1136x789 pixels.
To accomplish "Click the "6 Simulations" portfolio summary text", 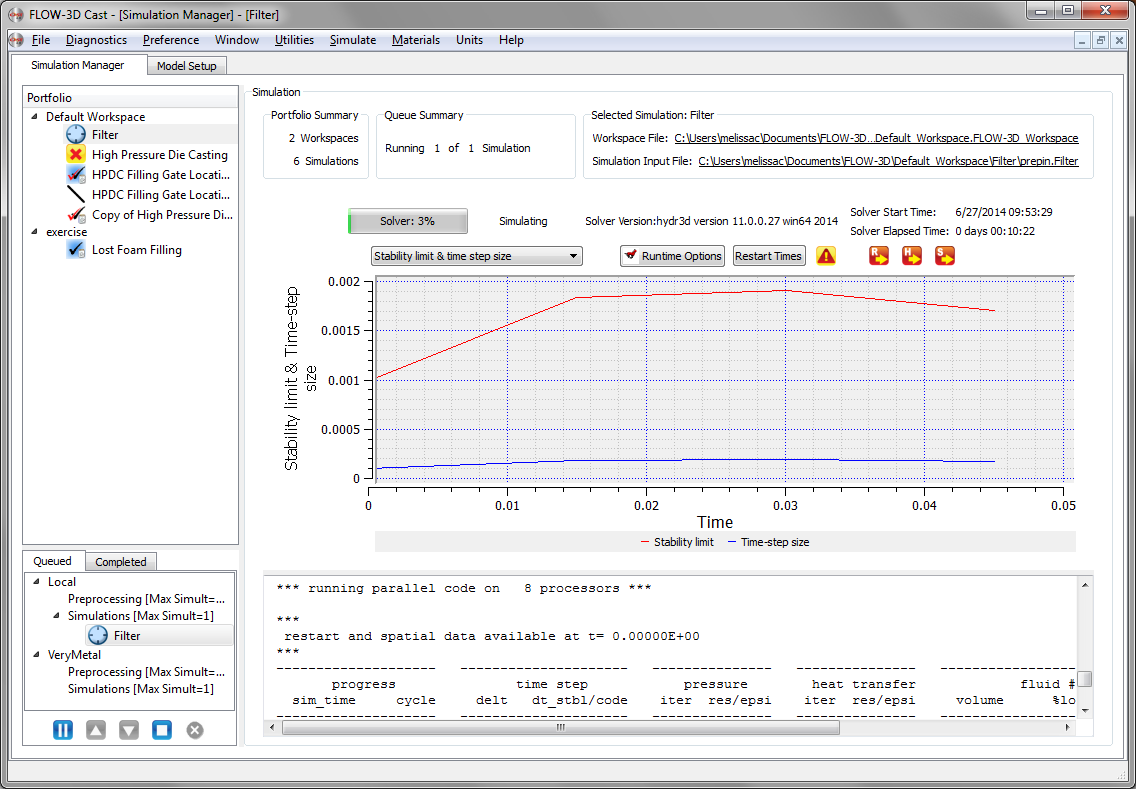I will (x=325, y=161).
